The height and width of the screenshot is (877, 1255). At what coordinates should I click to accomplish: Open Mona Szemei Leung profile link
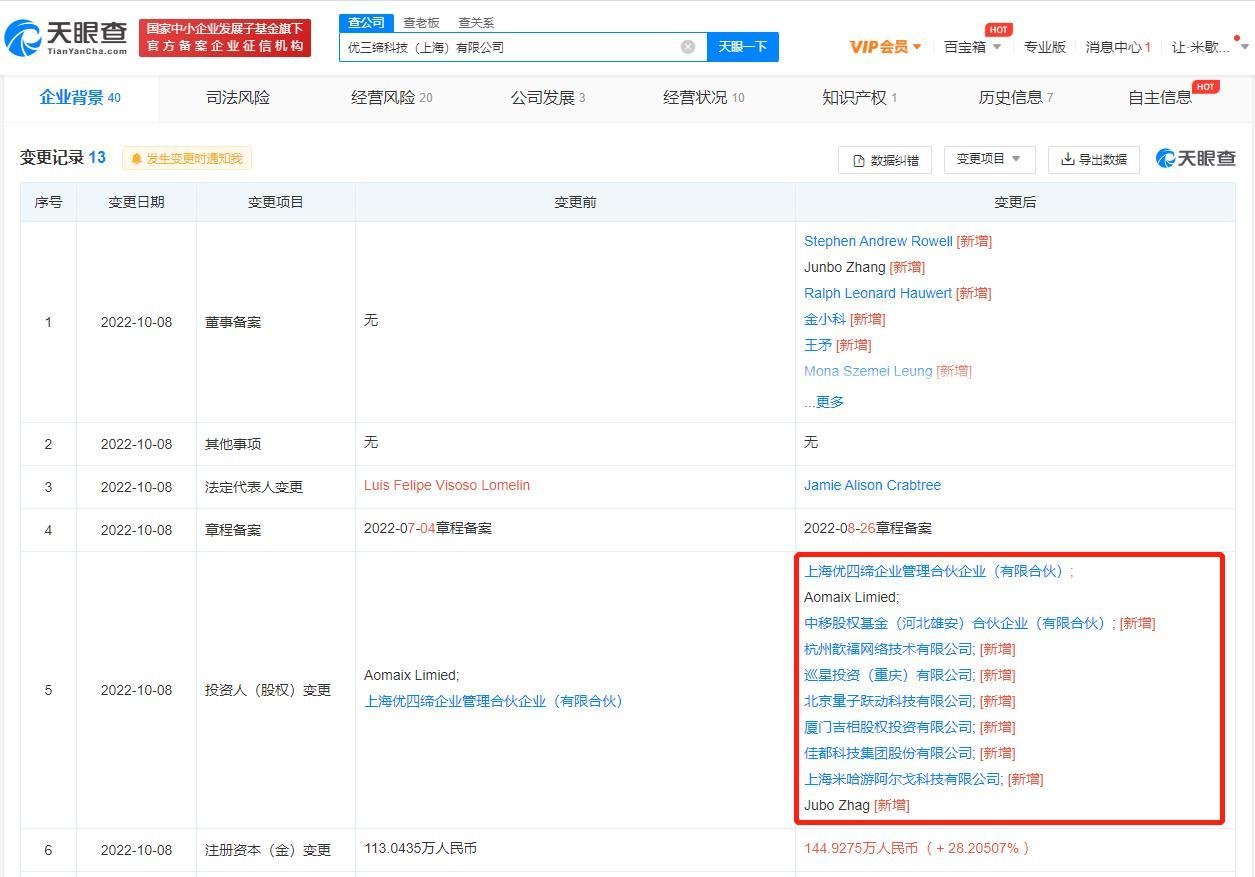(x=868, y=371)
